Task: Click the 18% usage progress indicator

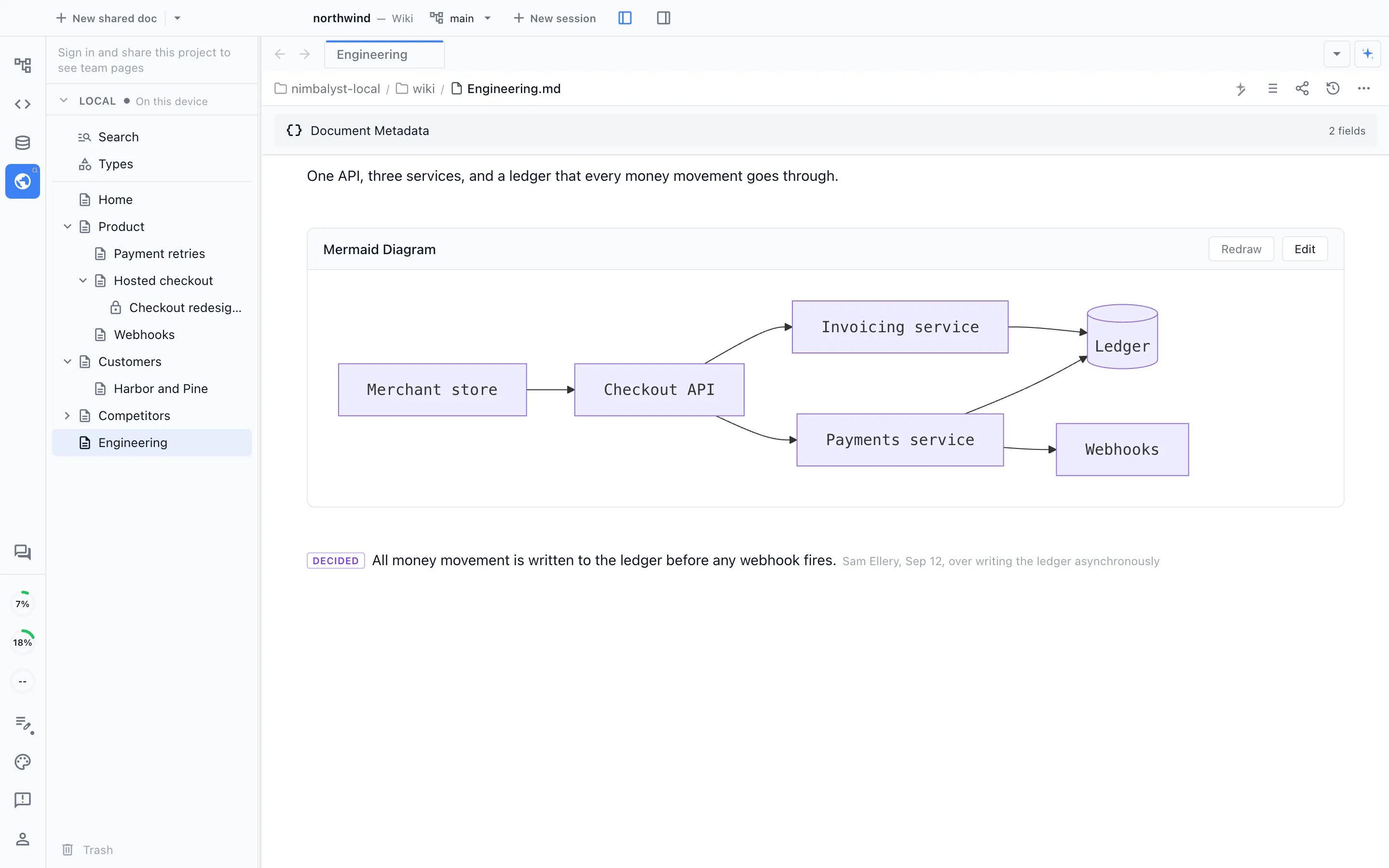Action: click(x=22, y=642)
